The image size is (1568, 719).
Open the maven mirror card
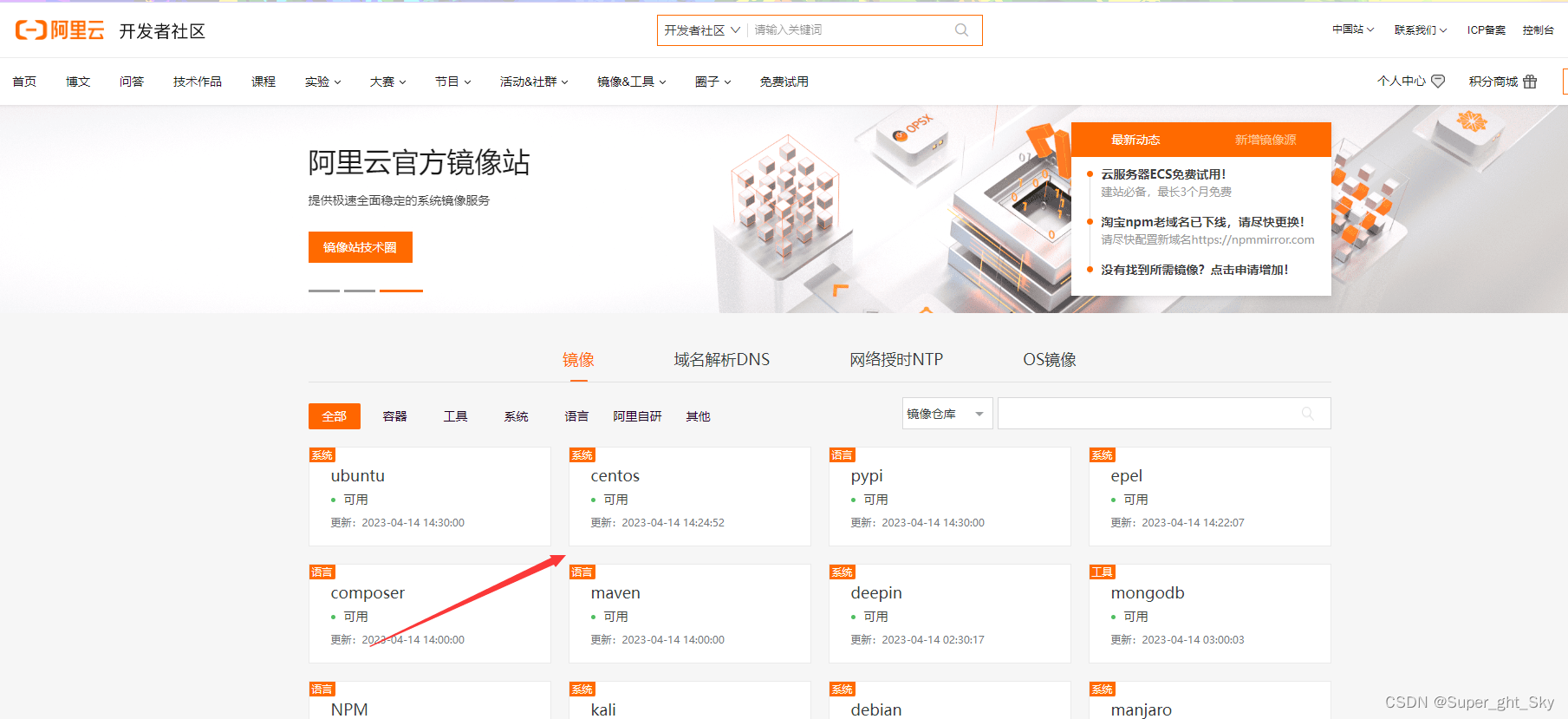pyautogui.click(x=690, y=613)
